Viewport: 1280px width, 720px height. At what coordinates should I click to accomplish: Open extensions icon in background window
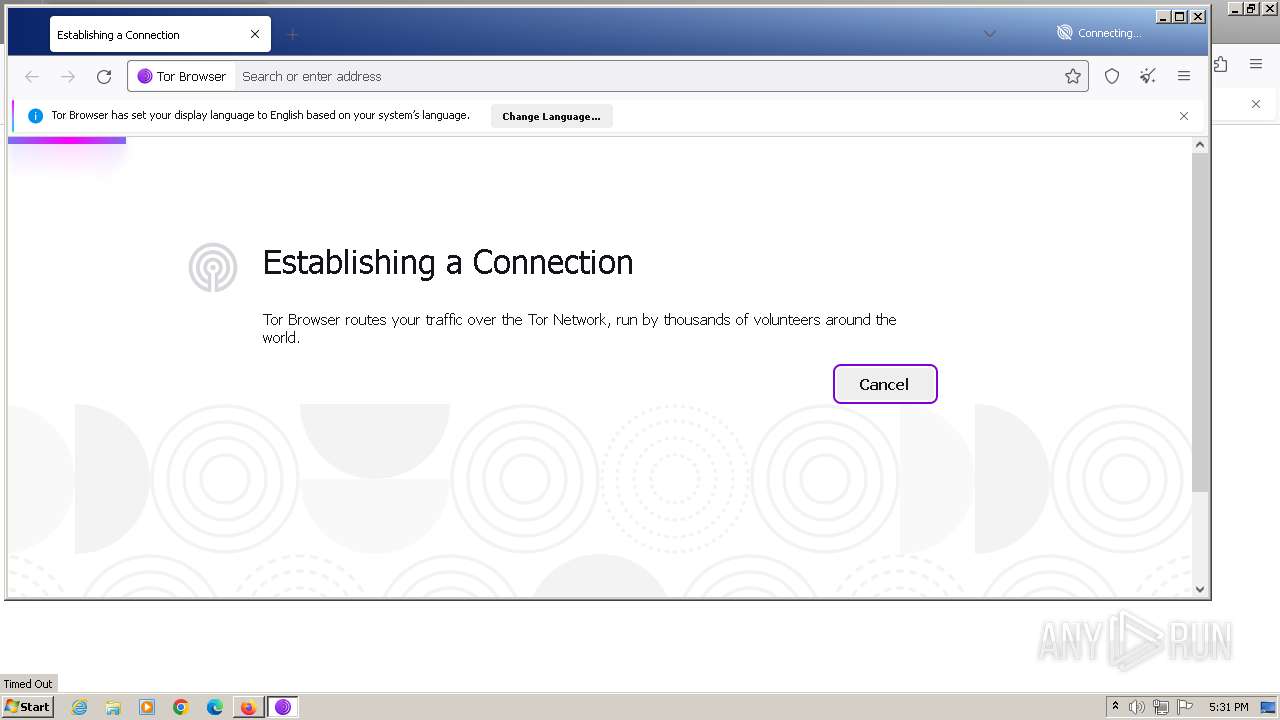coord(1220,64)
